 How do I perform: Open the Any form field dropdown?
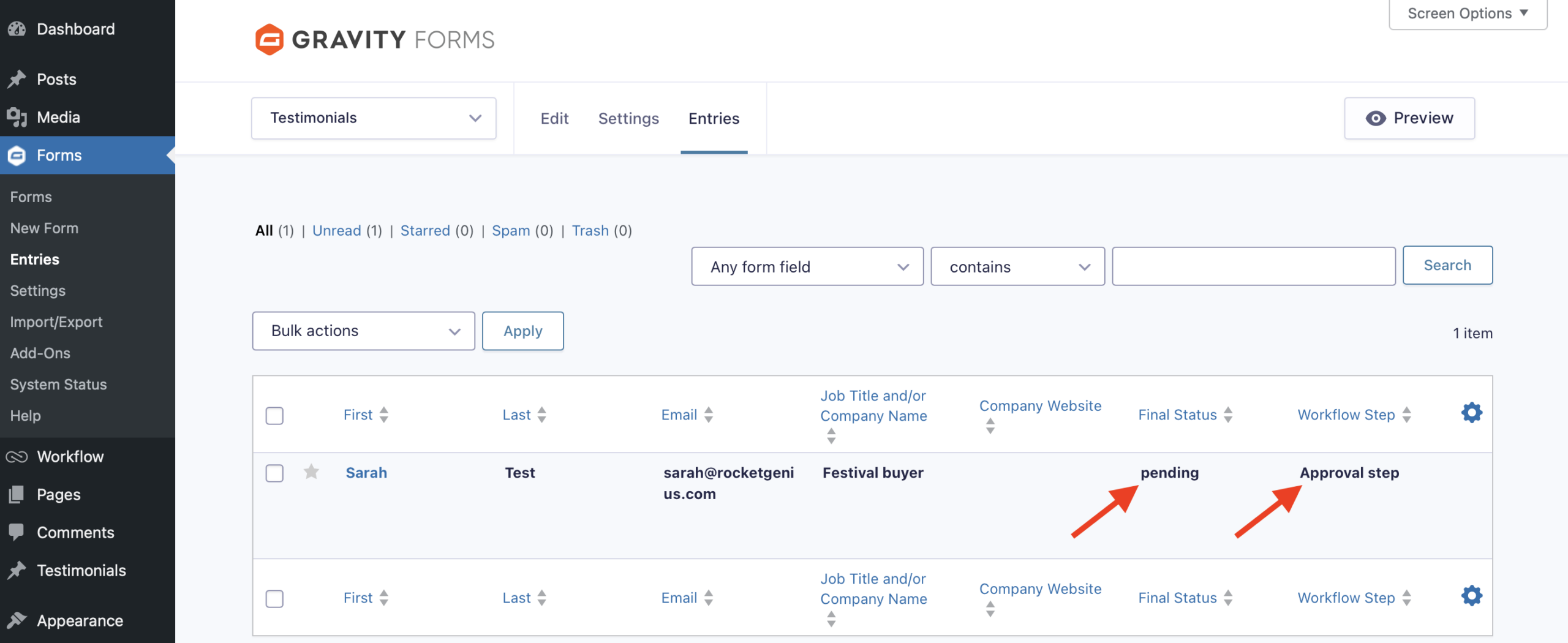coord(807,266)
